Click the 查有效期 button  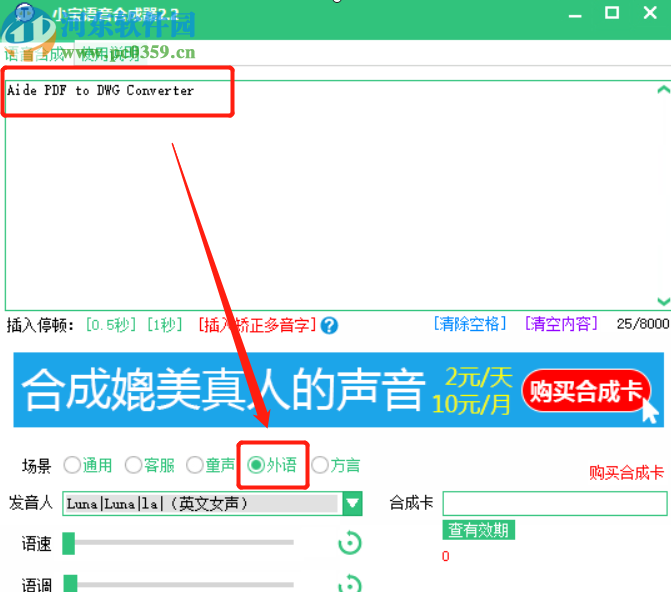tap(478, 530)
